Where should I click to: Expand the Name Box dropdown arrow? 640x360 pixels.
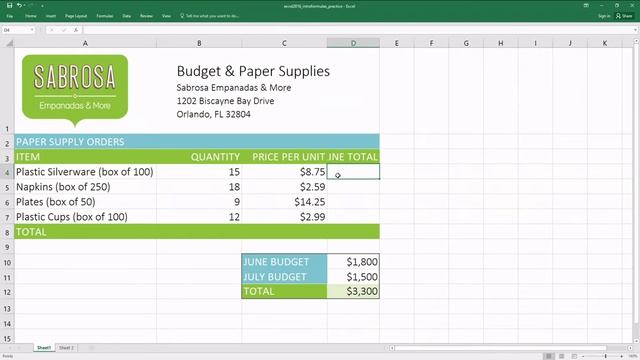(32, 30)
